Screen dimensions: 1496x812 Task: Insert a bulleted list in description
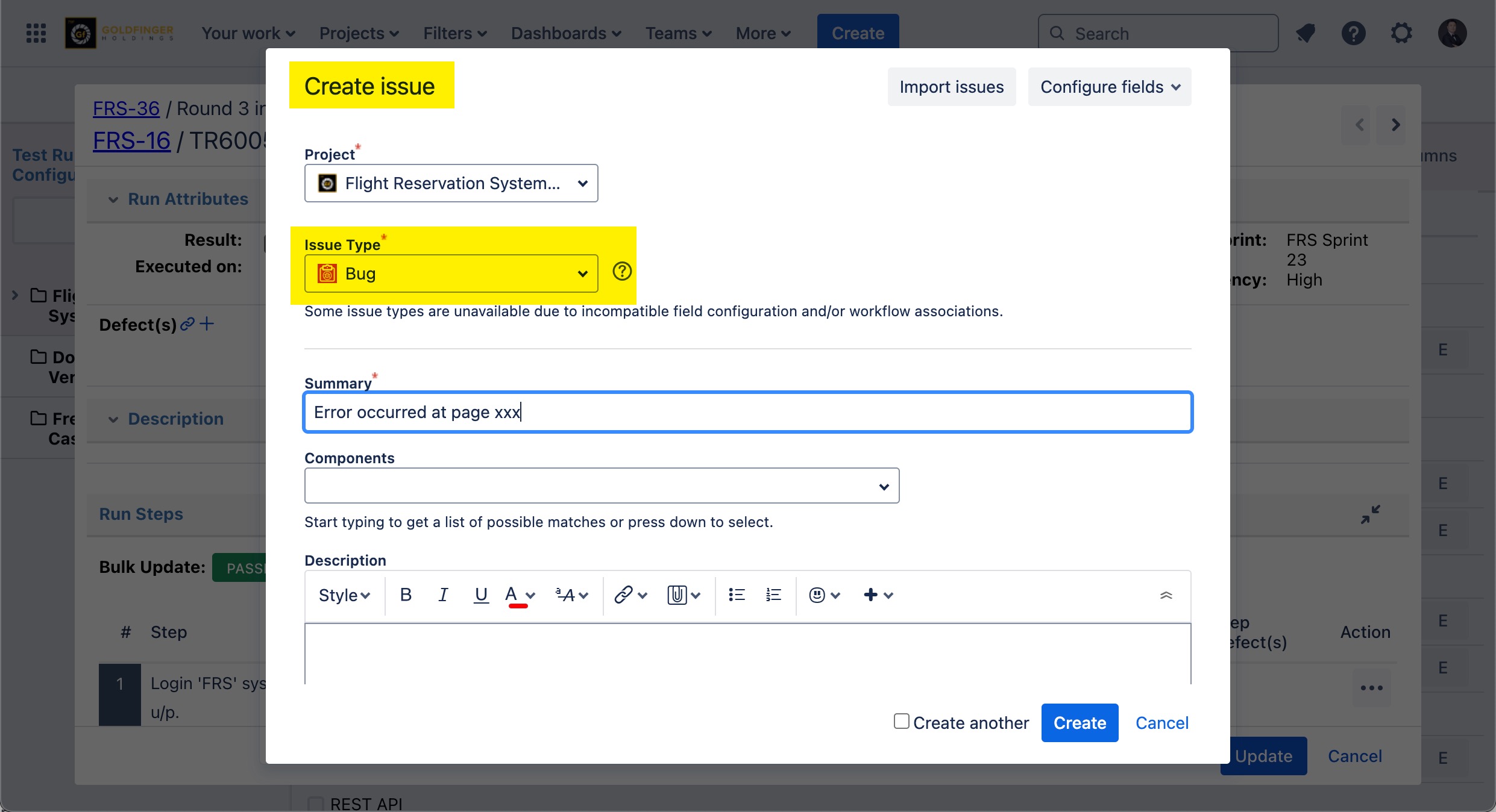tap(736, 595)
